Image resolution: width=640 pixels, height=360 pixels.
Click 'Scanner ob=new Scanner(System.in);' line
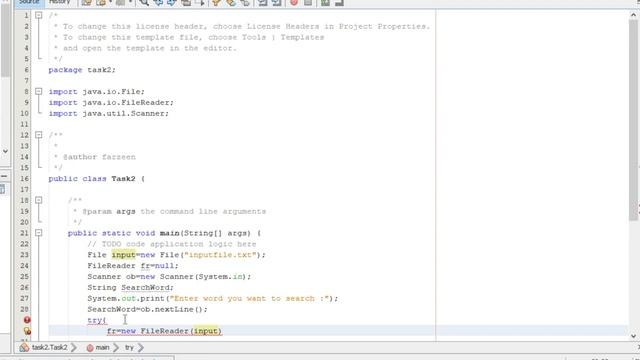tap(169, 277)
